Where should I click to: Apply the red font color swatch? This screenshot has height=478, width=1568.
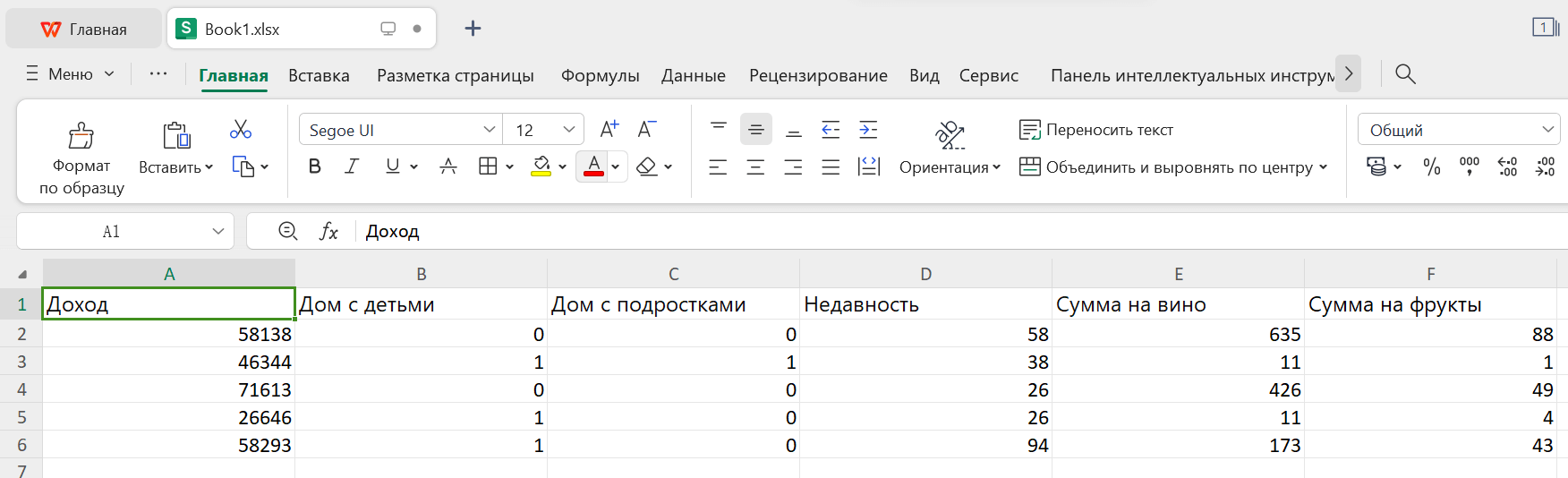coord(593,166)
